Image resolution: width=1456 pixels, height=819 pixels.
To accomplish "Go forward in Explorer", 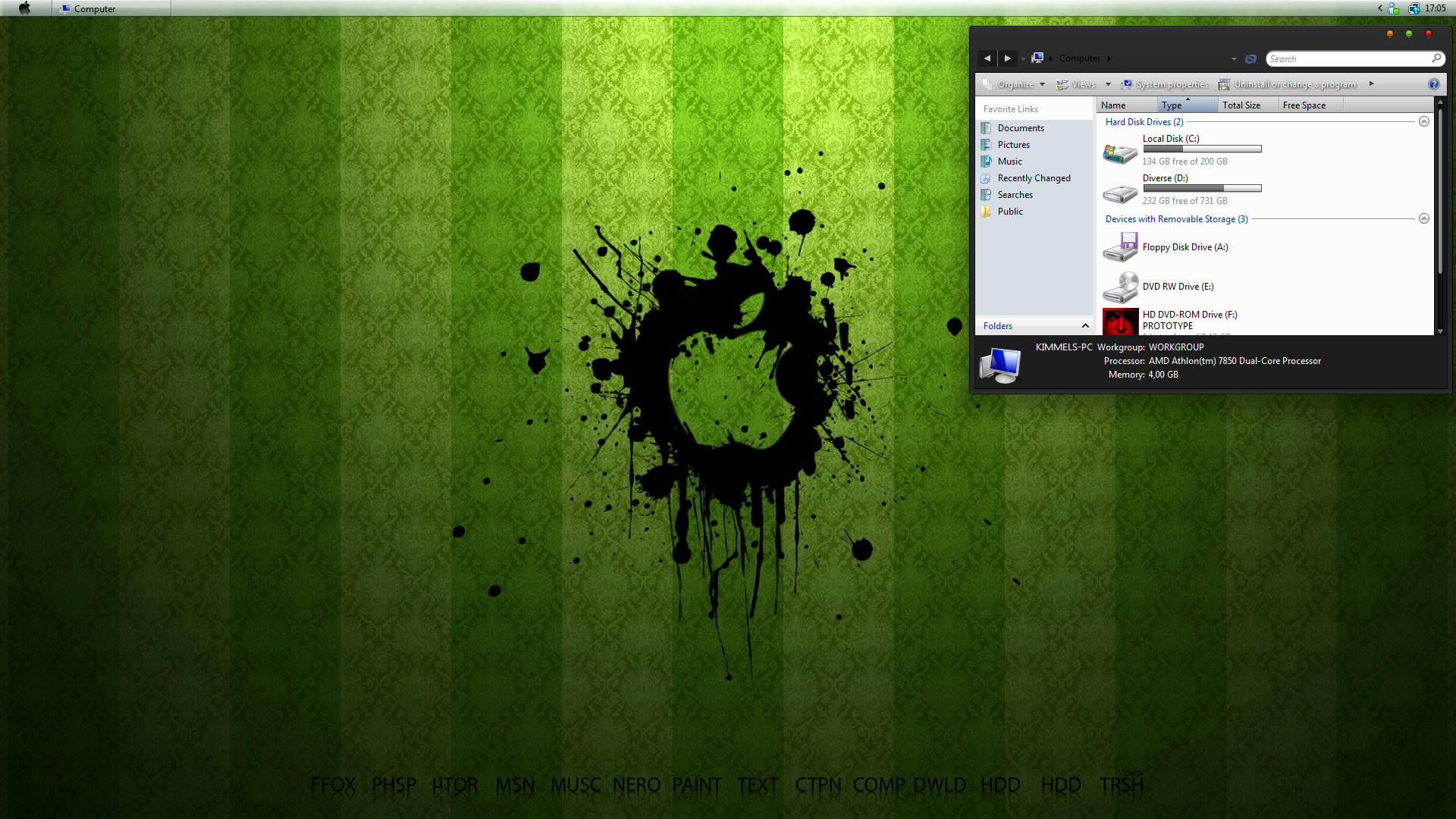I will coord(1008,58).
